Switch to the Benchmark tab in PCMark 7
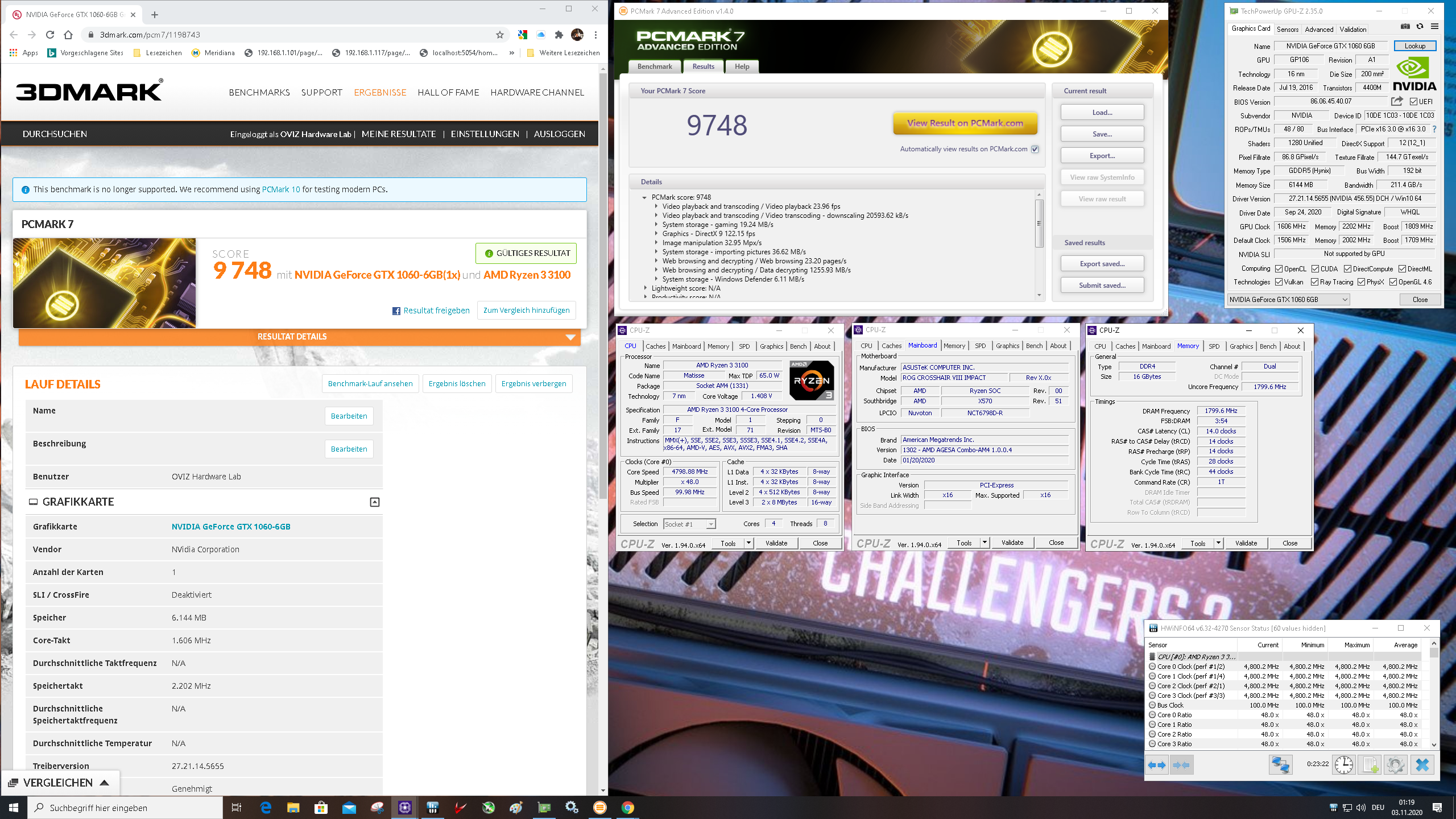1456x819 pixels. [655, 67]
